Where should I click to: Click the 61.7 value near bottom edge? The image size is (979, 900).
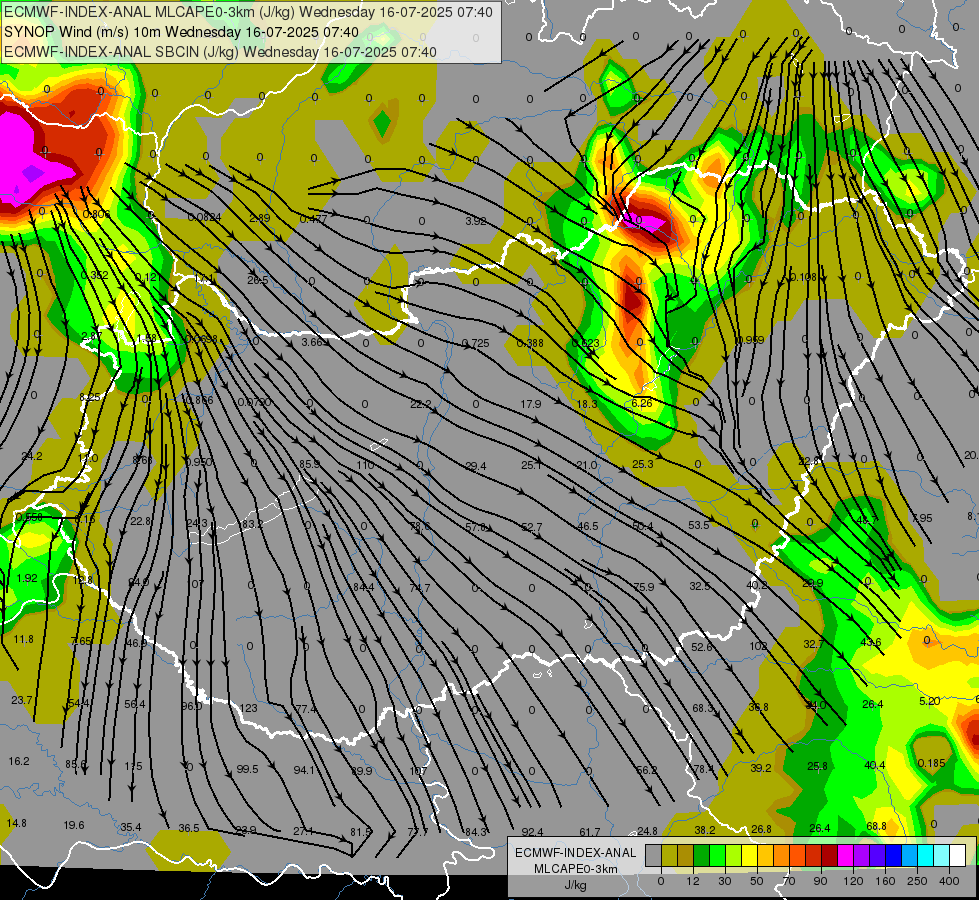click(x=590, y=832)
